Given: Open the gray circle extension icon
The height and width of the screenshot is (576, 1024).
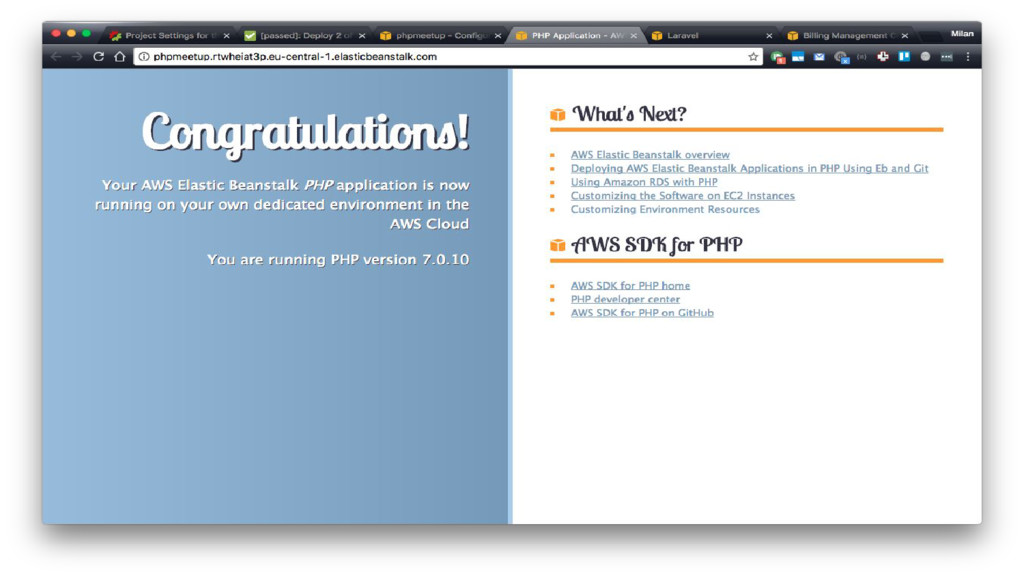Looking at the screenshot, I should click(x=925, y=57).
